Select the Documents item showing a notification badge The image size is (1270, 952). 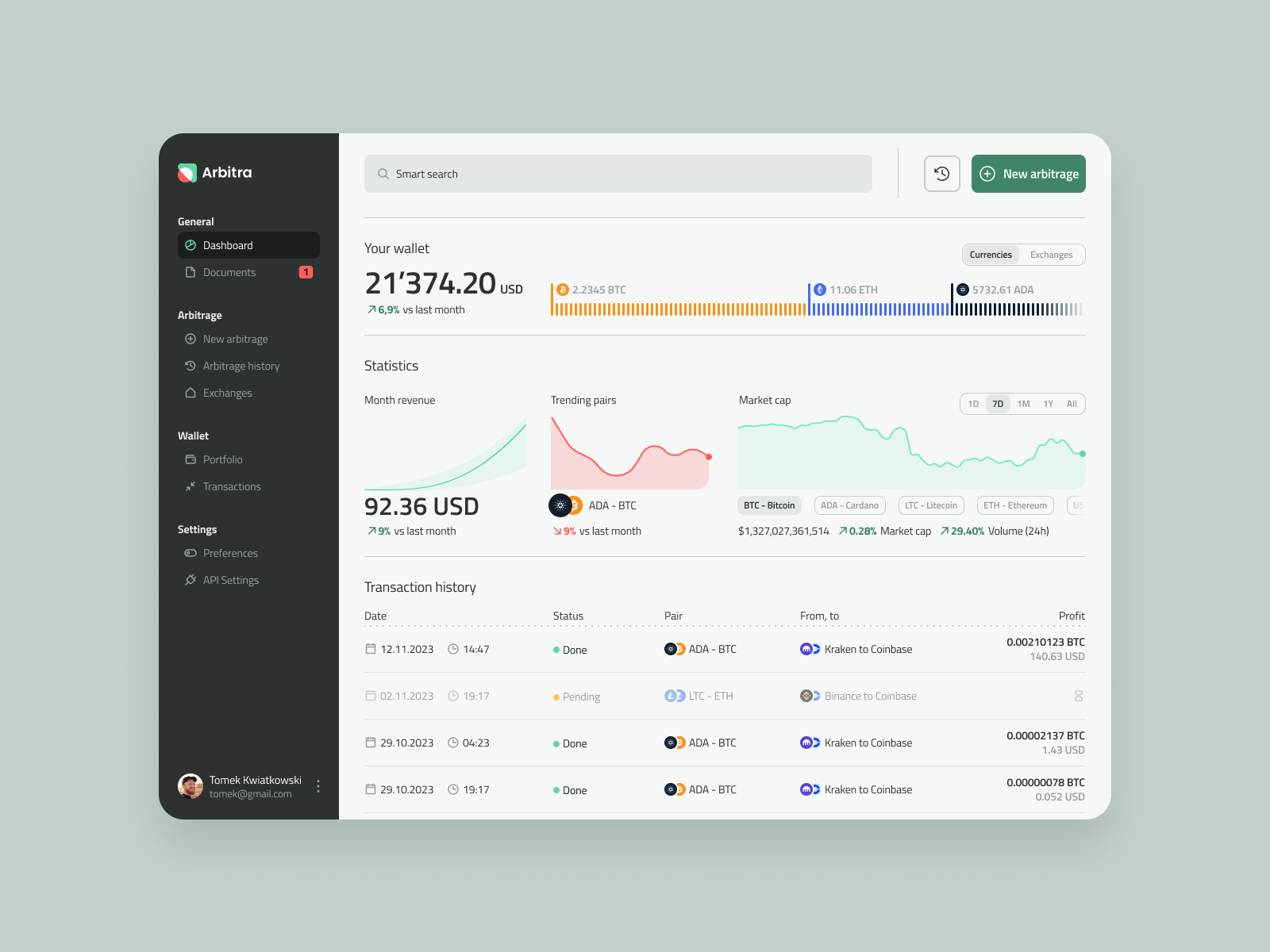(230, 272)
